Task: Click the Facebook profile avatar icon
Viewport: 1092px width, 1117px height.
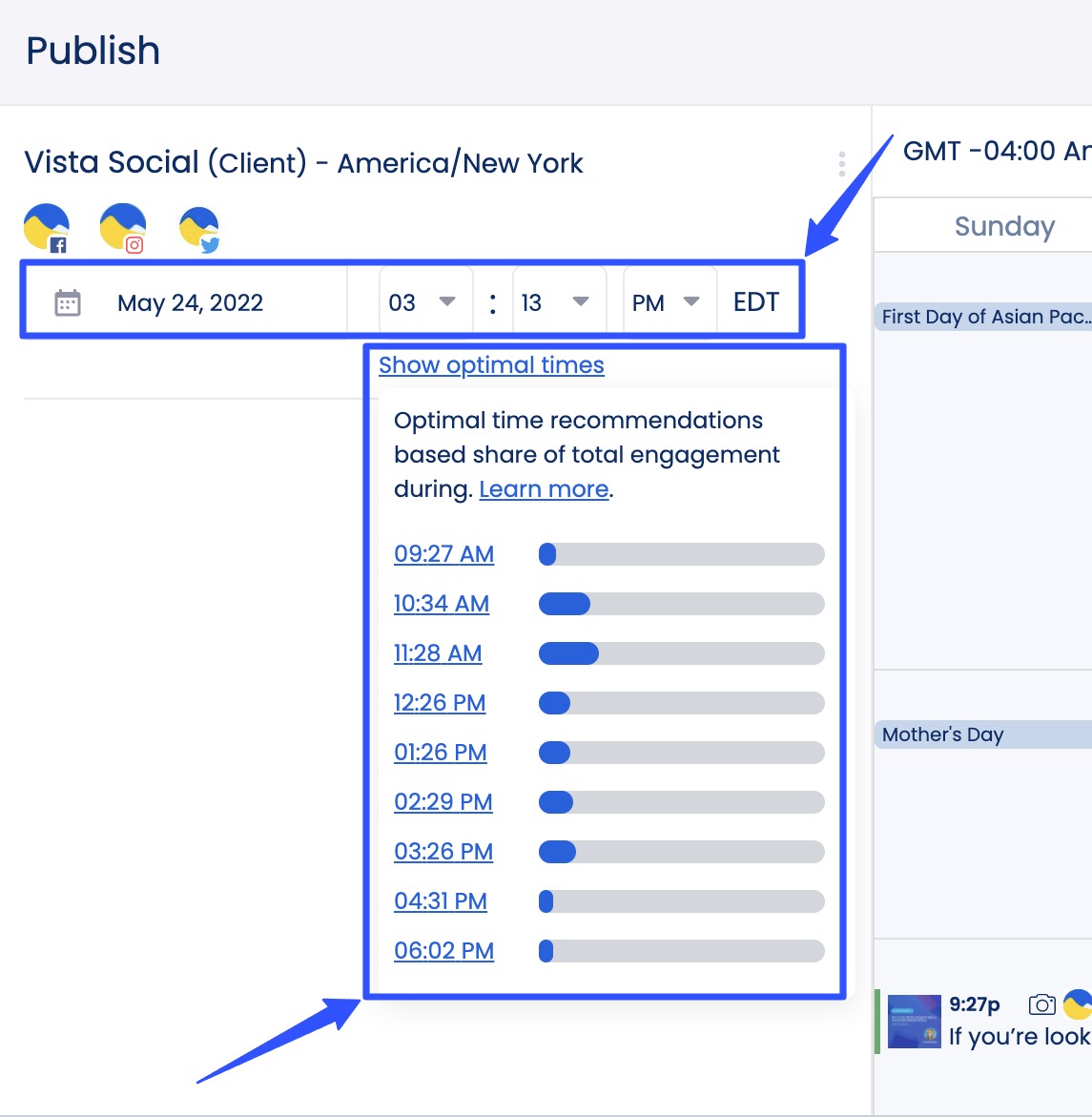Action: coord(47,228)
